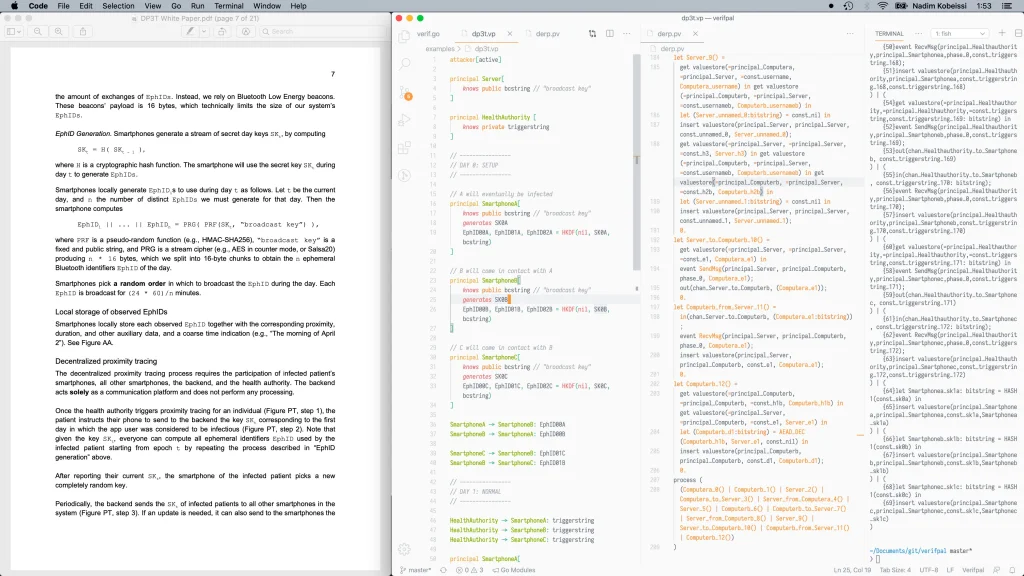Open the markup pen dropdown arrow in Preview
Image resolution: width=1024 pixels, height=576 pixels.
204,31
